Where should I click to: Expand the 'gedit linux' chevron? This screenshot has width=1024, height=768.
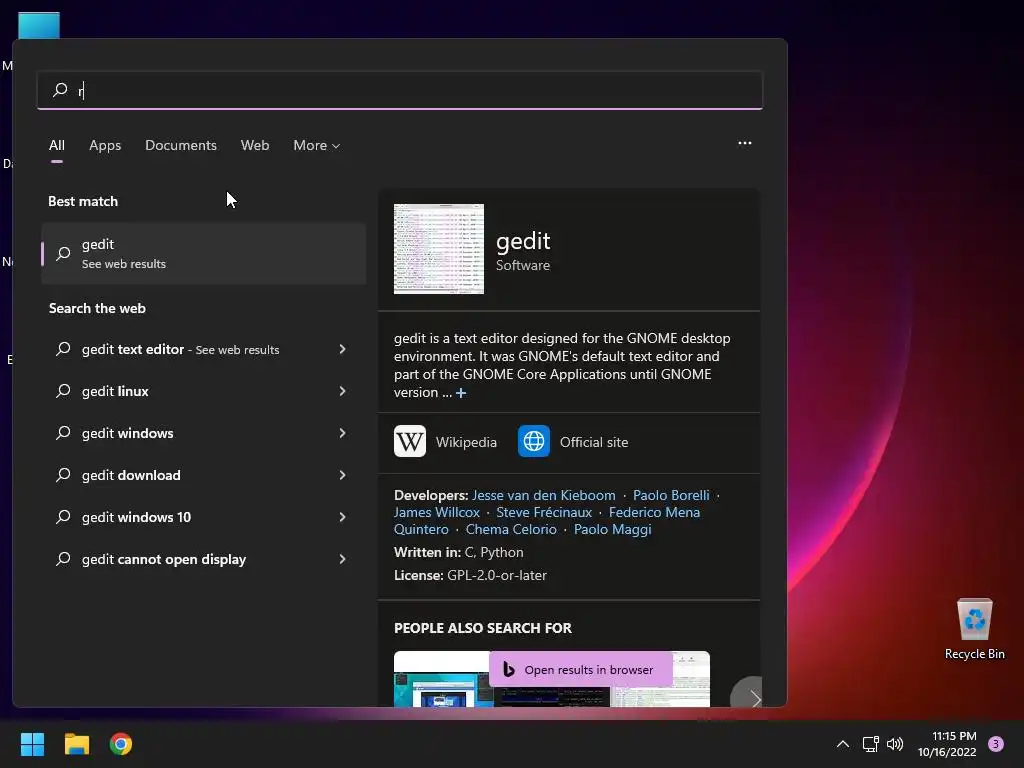[342, 391]
